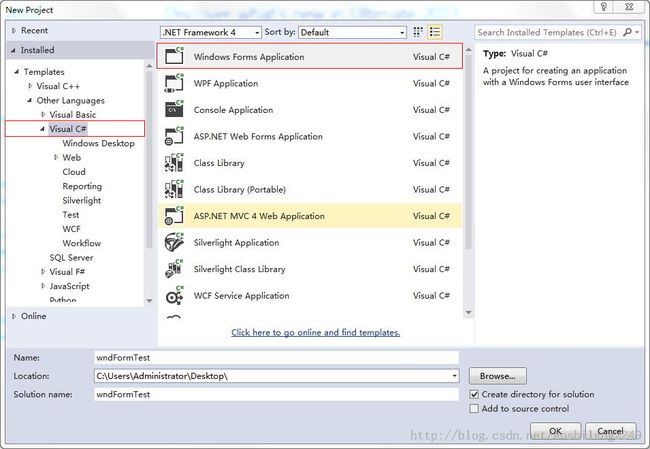Open the dialog Help question mark button
This screenshot has width=650, height=449.
tap(604, 7)
